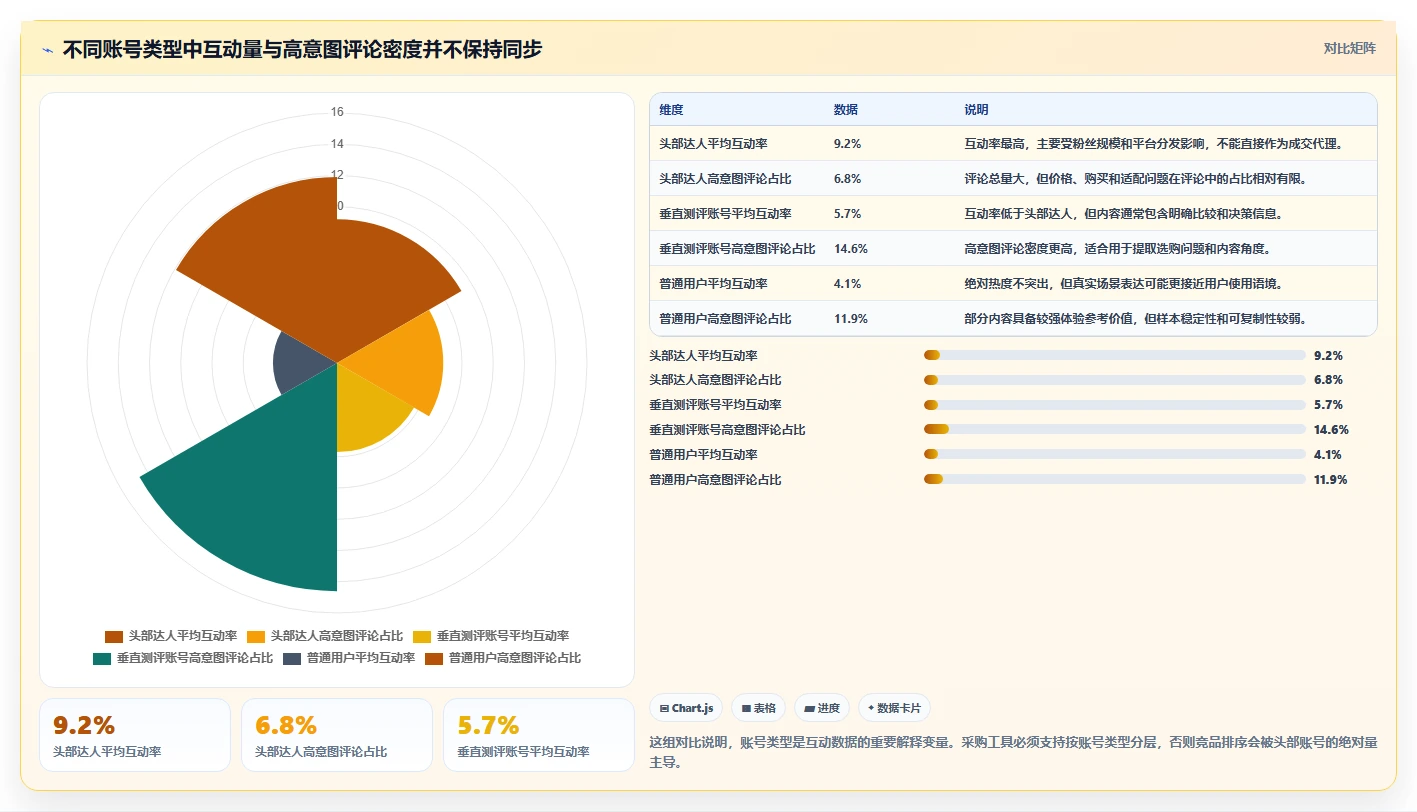
Task: Click the description starting 互动率低于头部达人
Action: click(x=1123, y=213)
